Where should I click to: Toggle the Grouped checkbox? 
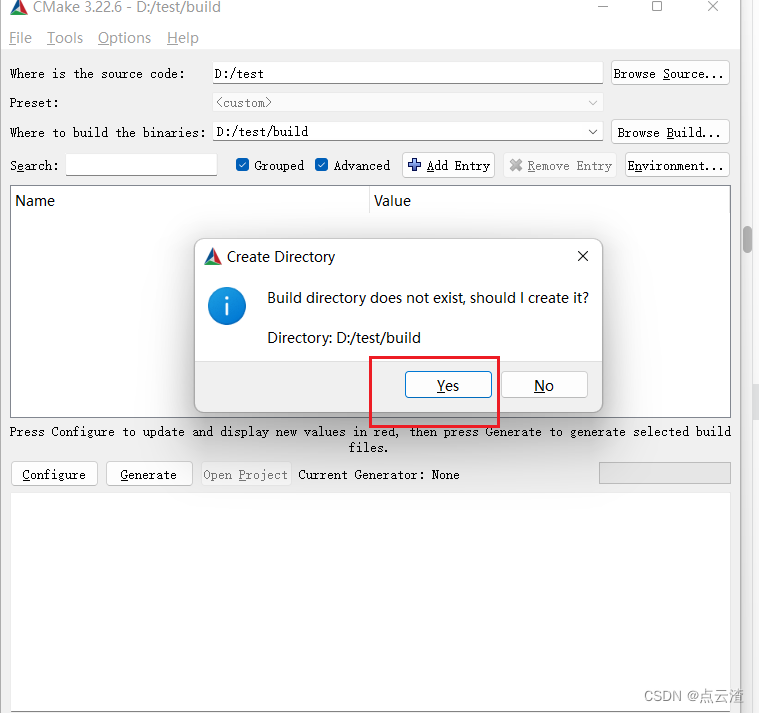coord(242,165)
